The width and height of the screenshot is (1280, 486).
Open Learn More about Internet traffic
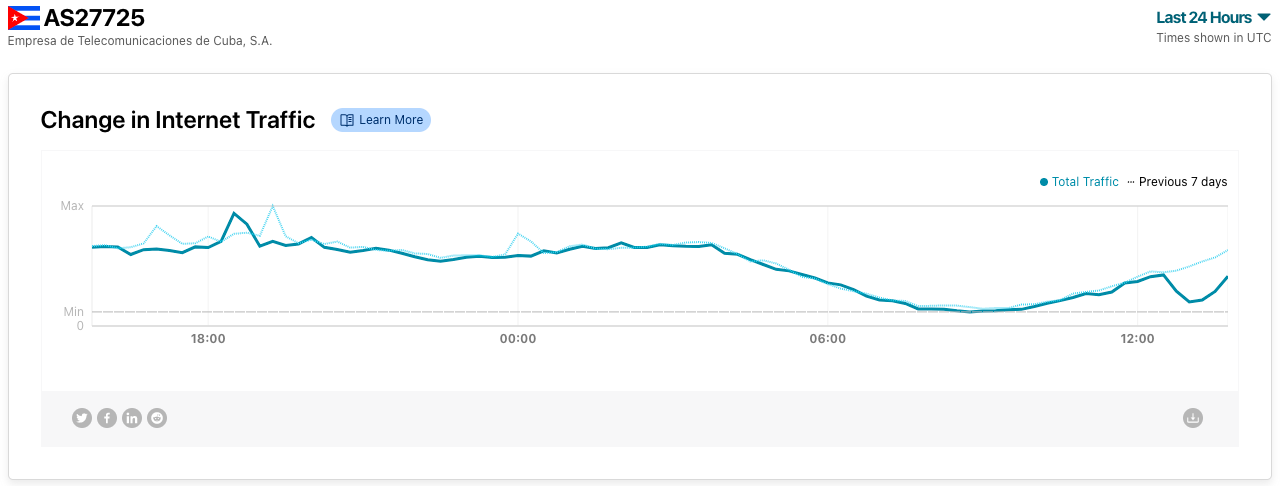coord(381,120)
